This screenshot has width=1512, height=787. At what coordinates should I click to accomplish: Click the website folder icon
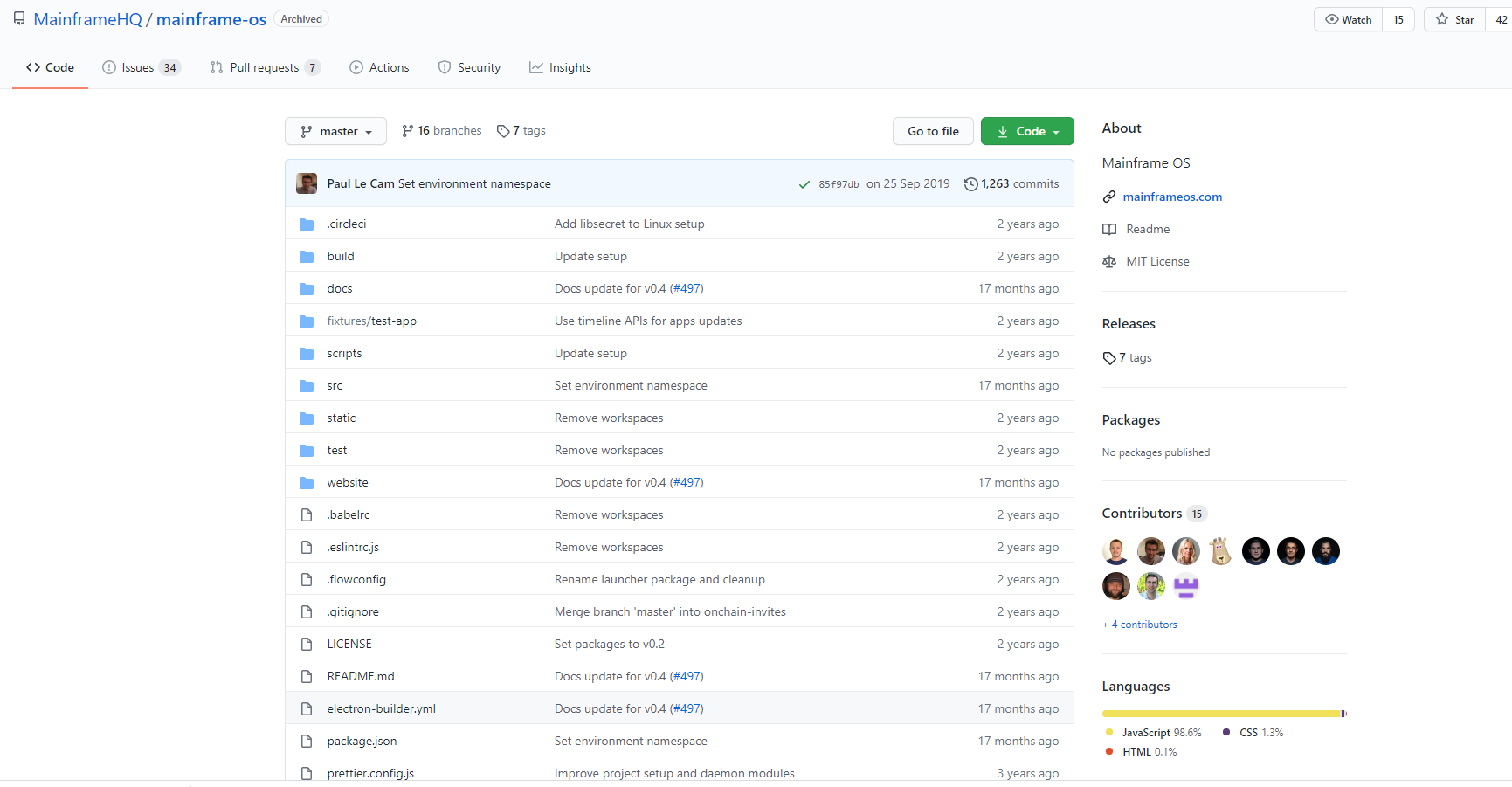tap(307, 483)
